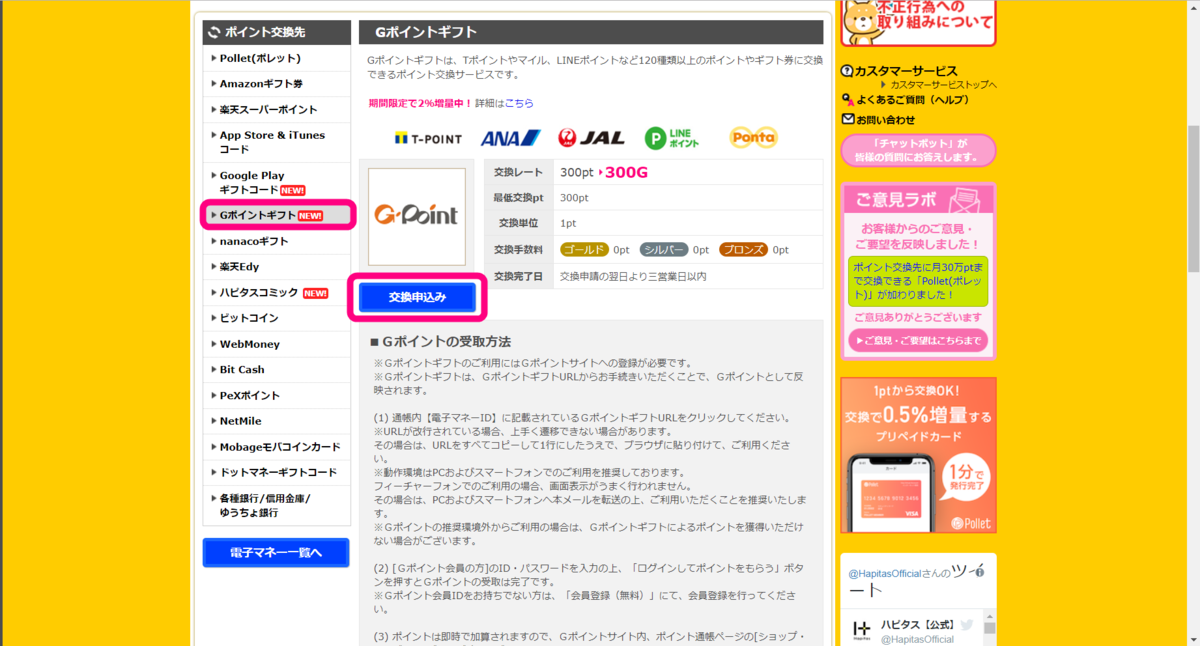
Task: Click NEW! badge beside ハピタスコミック
Action: point(316,293)
